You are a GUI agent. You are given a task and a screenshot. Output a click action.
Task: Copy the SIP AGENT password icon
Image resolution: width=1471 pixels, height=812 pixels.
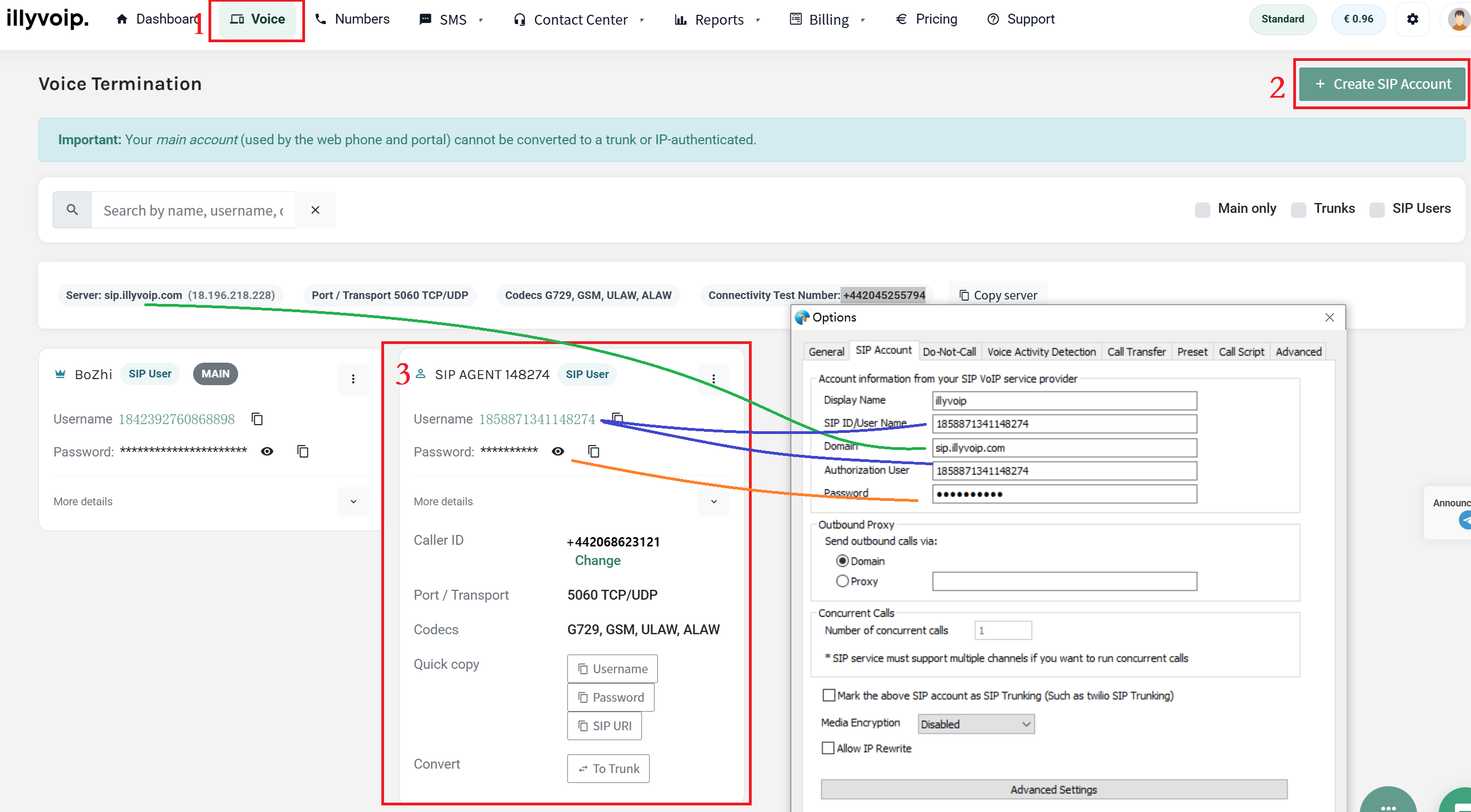point(593,451)
